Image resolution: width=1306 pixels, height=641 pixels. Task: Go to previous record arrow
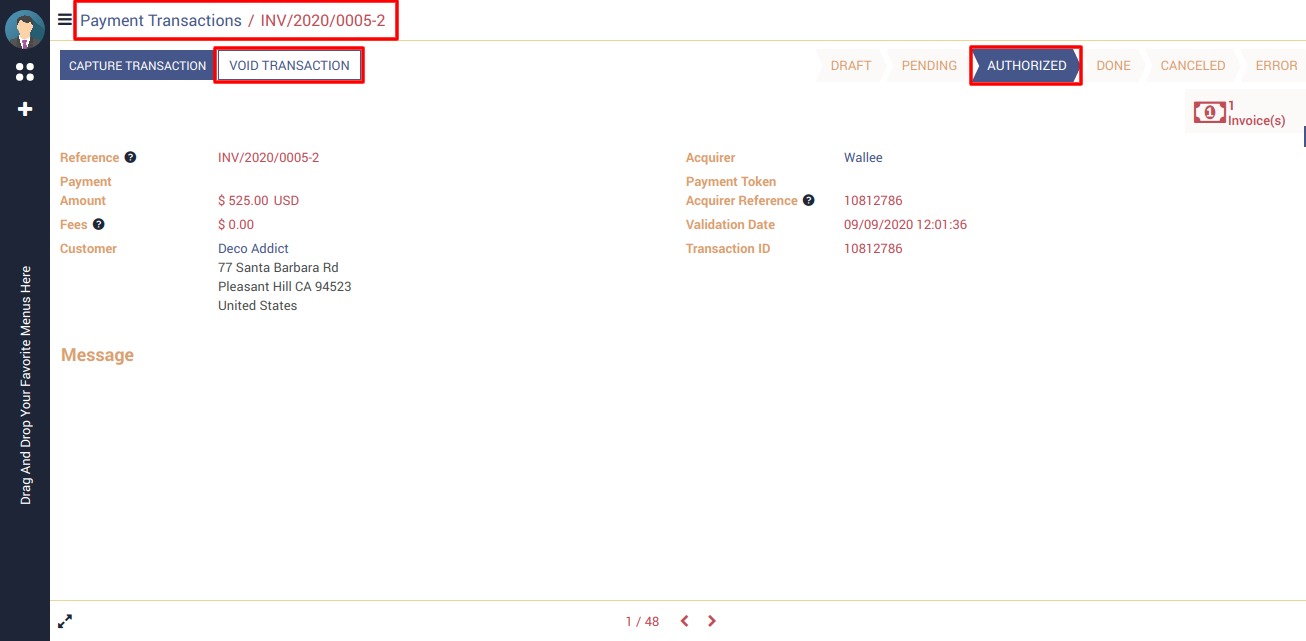pos(685,621)
